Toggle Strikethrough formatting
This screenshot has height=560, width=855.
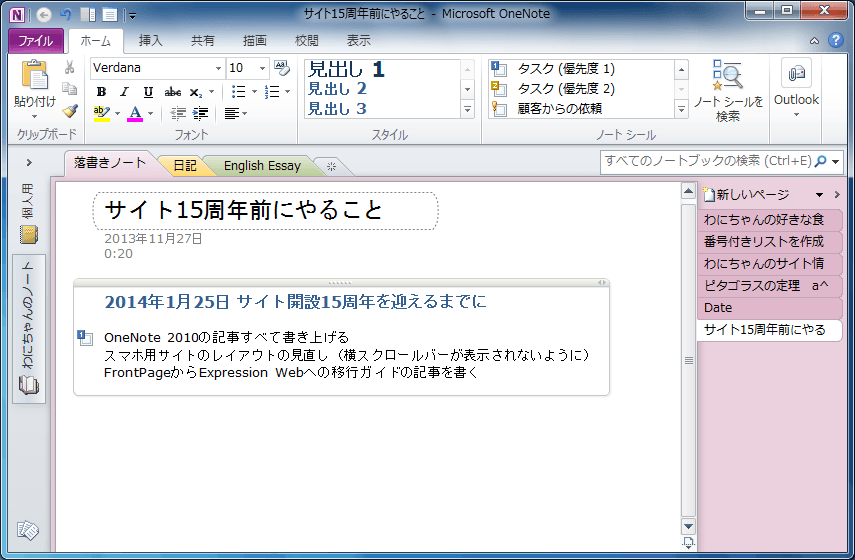click(173, 92)
